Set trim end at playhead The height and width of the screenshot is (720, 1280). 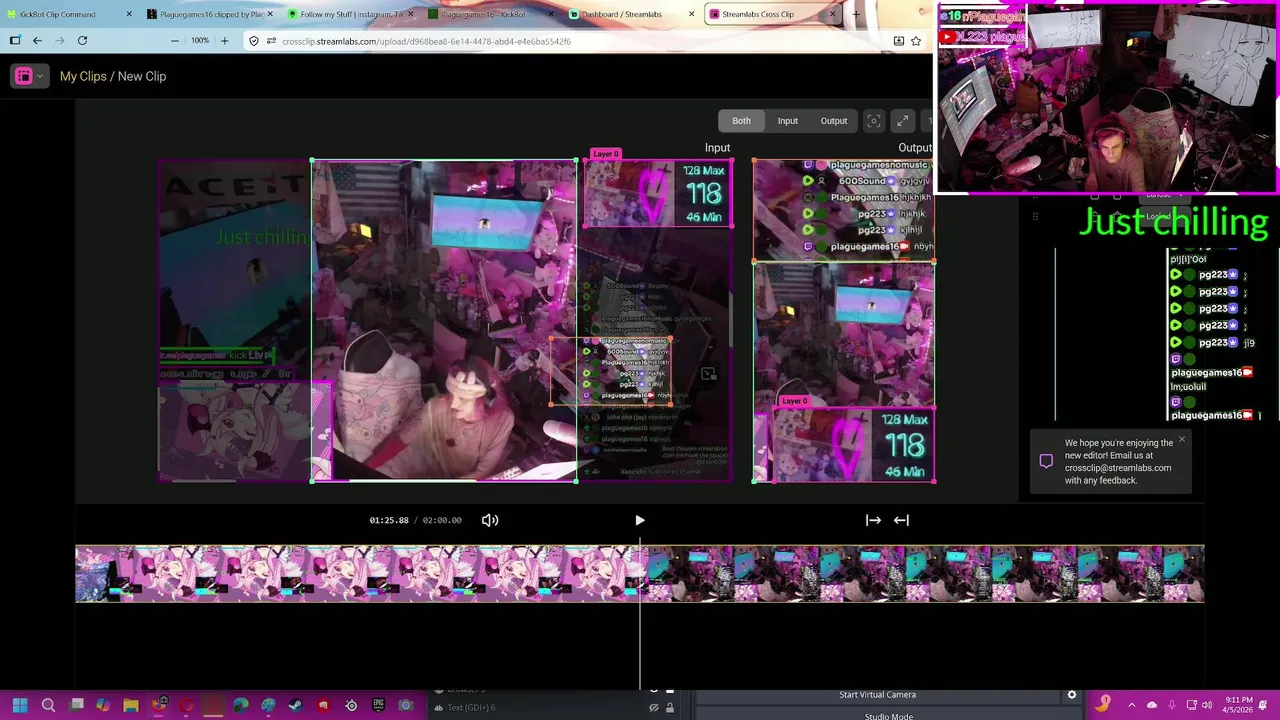pos(901,520)
